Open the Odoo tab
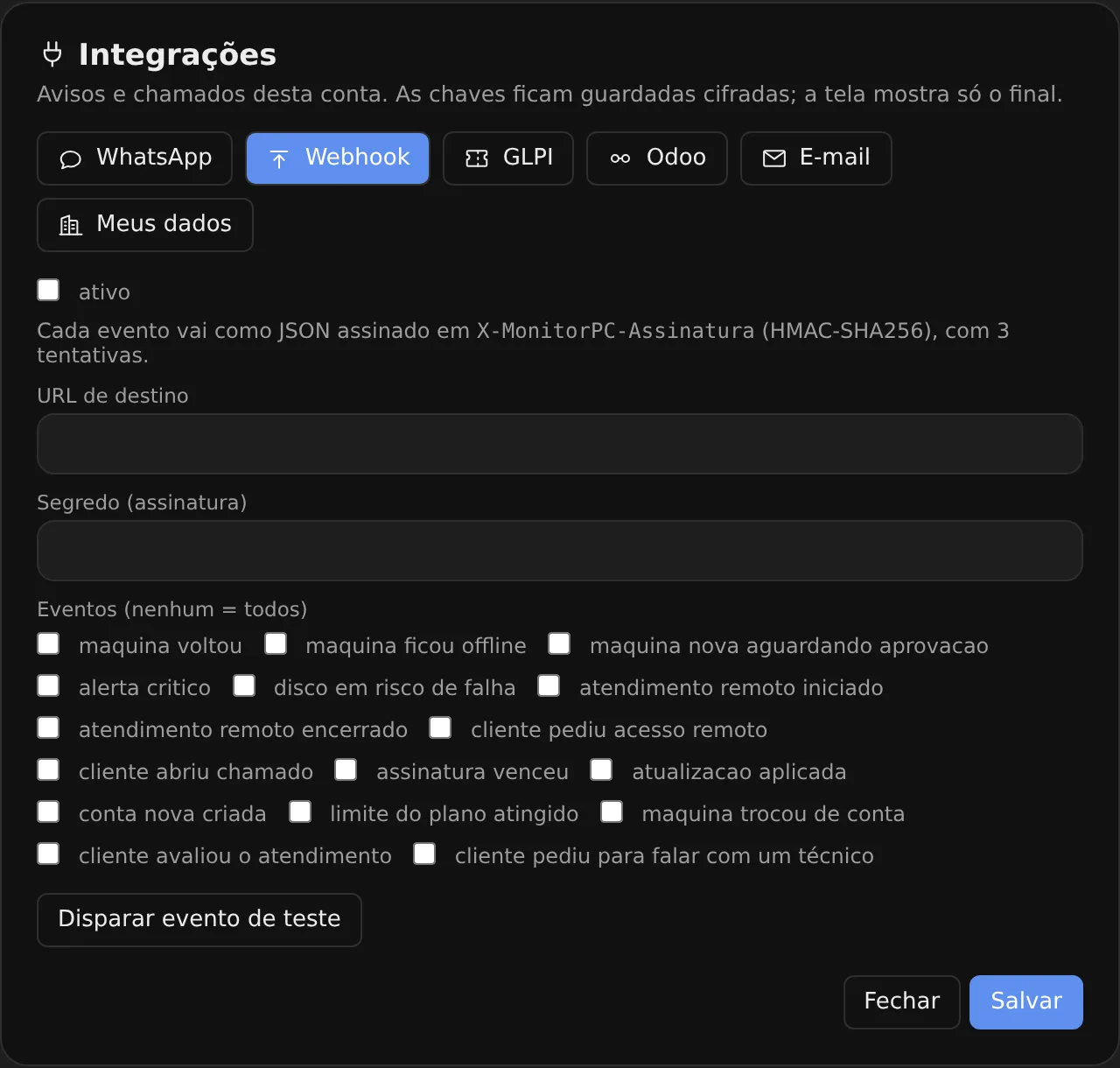1120x1068 pixels. pos(657,158)
